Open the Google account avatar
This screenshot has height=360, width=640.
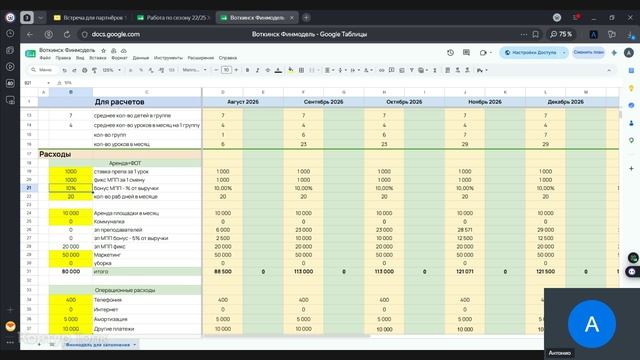tap(629, 53)
